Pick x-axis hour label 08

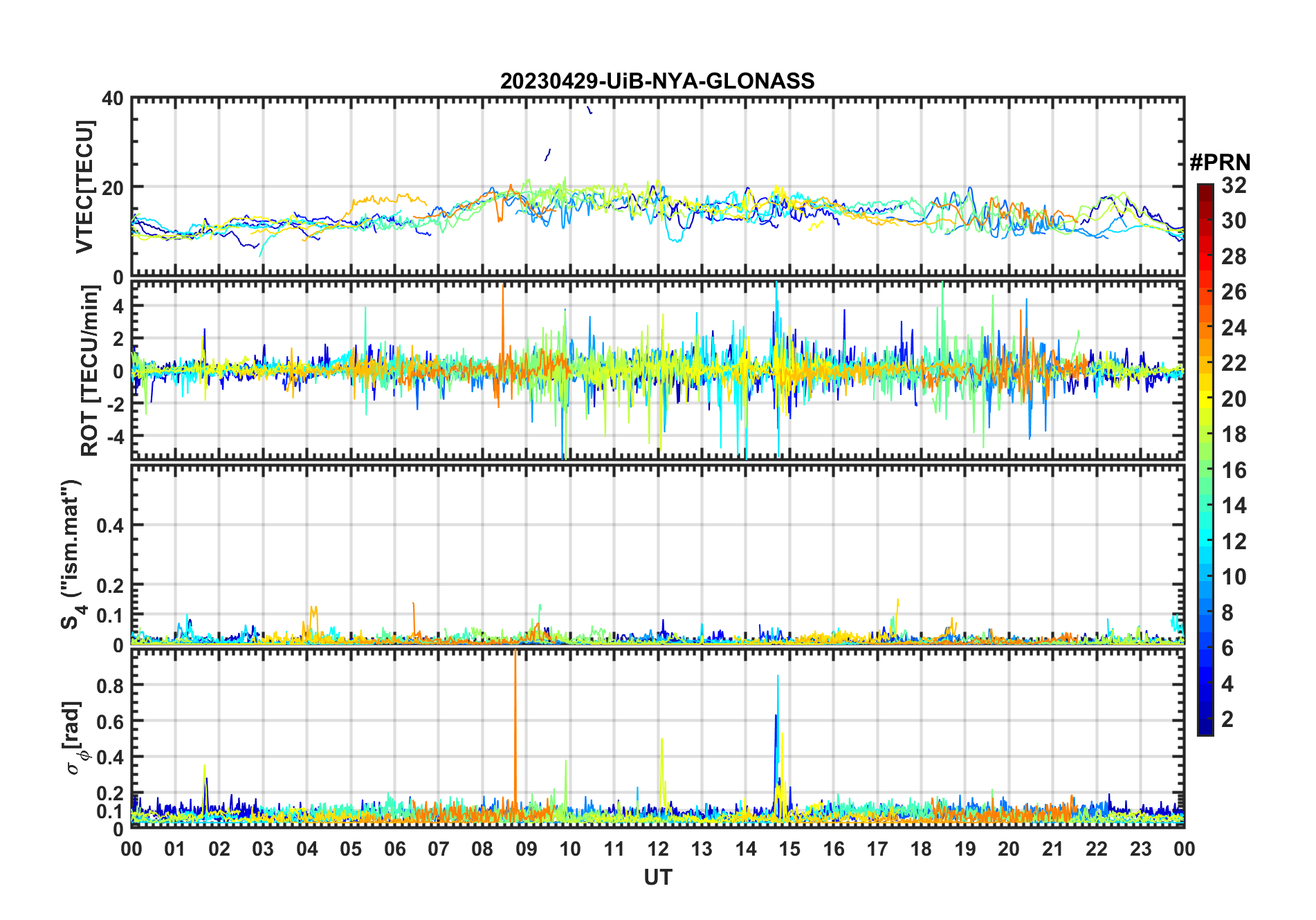pos(482,849)
